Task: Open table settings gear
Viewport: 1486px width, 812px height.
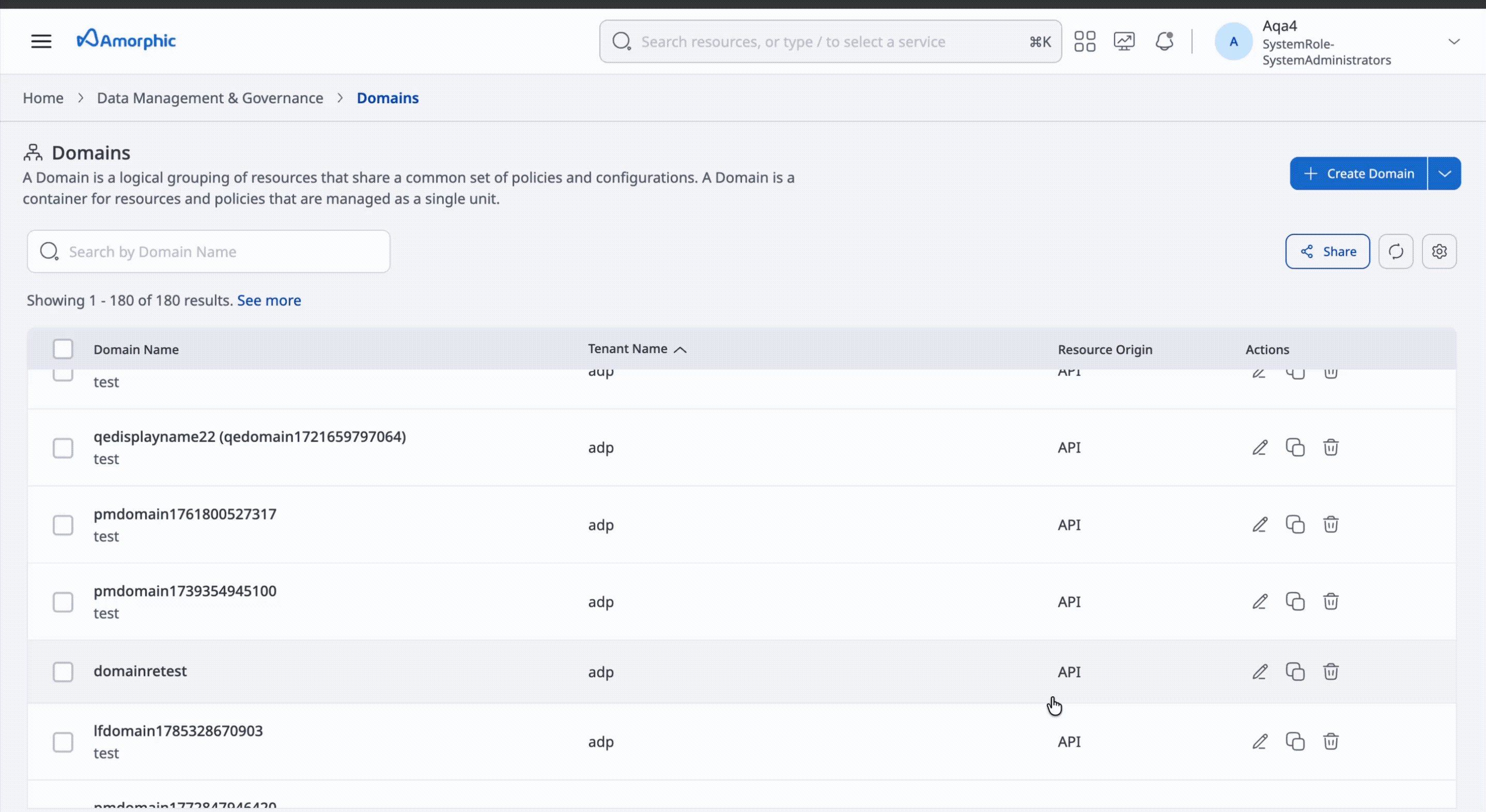Action: point(1438,252)
